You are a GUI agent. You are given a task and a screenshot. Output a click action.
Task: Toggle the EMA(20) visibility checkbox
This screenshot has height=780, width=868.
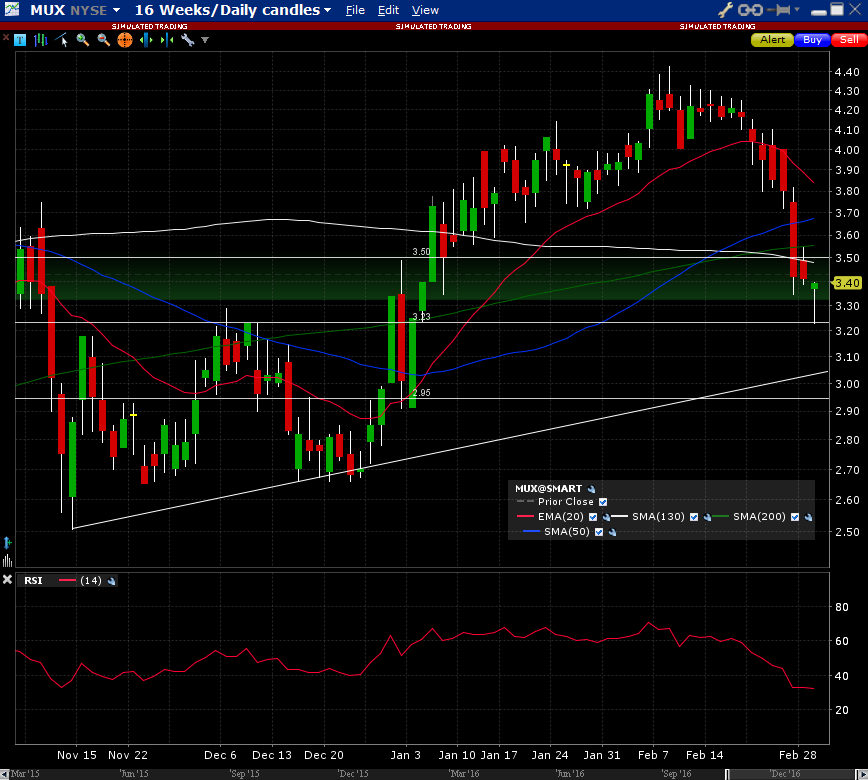click(593, 517)
